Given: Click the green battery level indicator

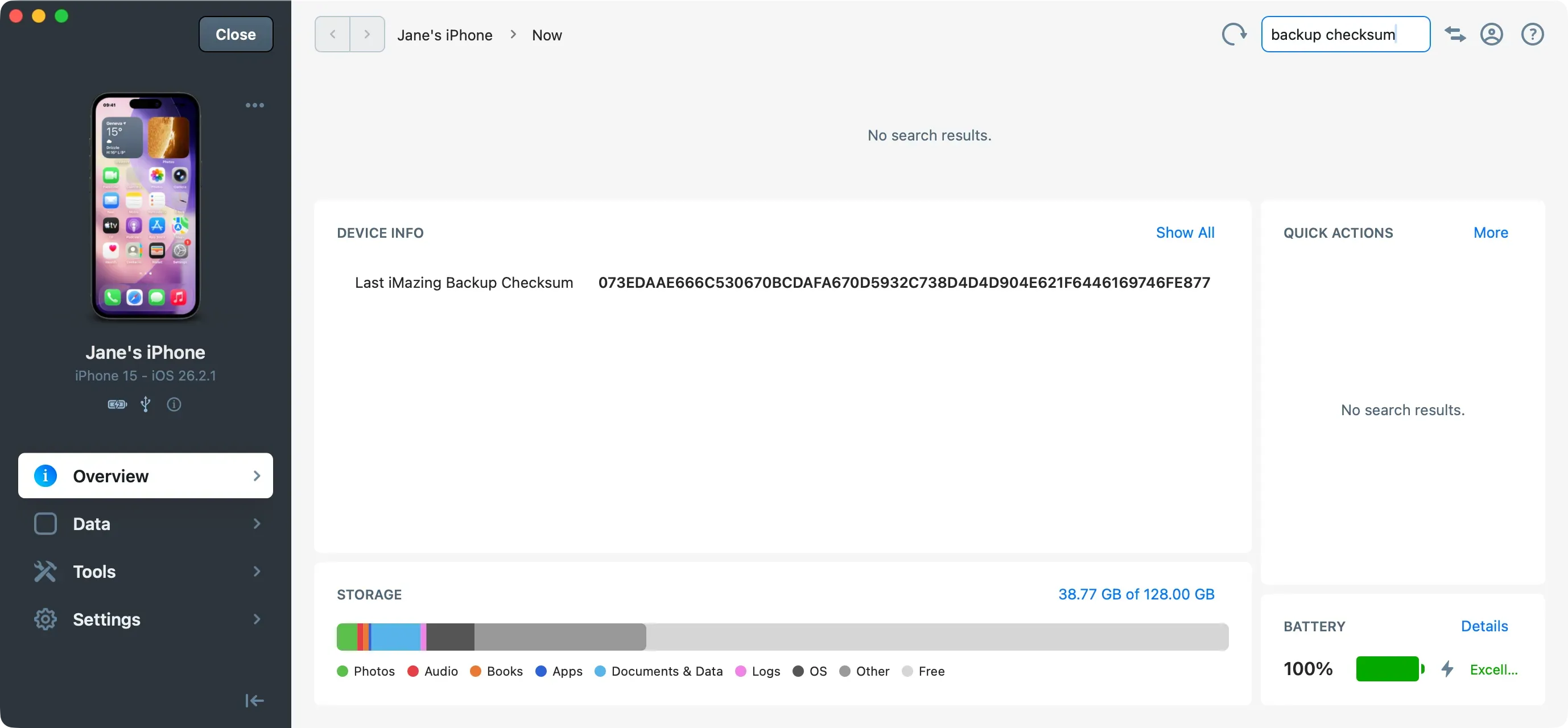Looking at the screenshot, I should (x=1390, y=669).
